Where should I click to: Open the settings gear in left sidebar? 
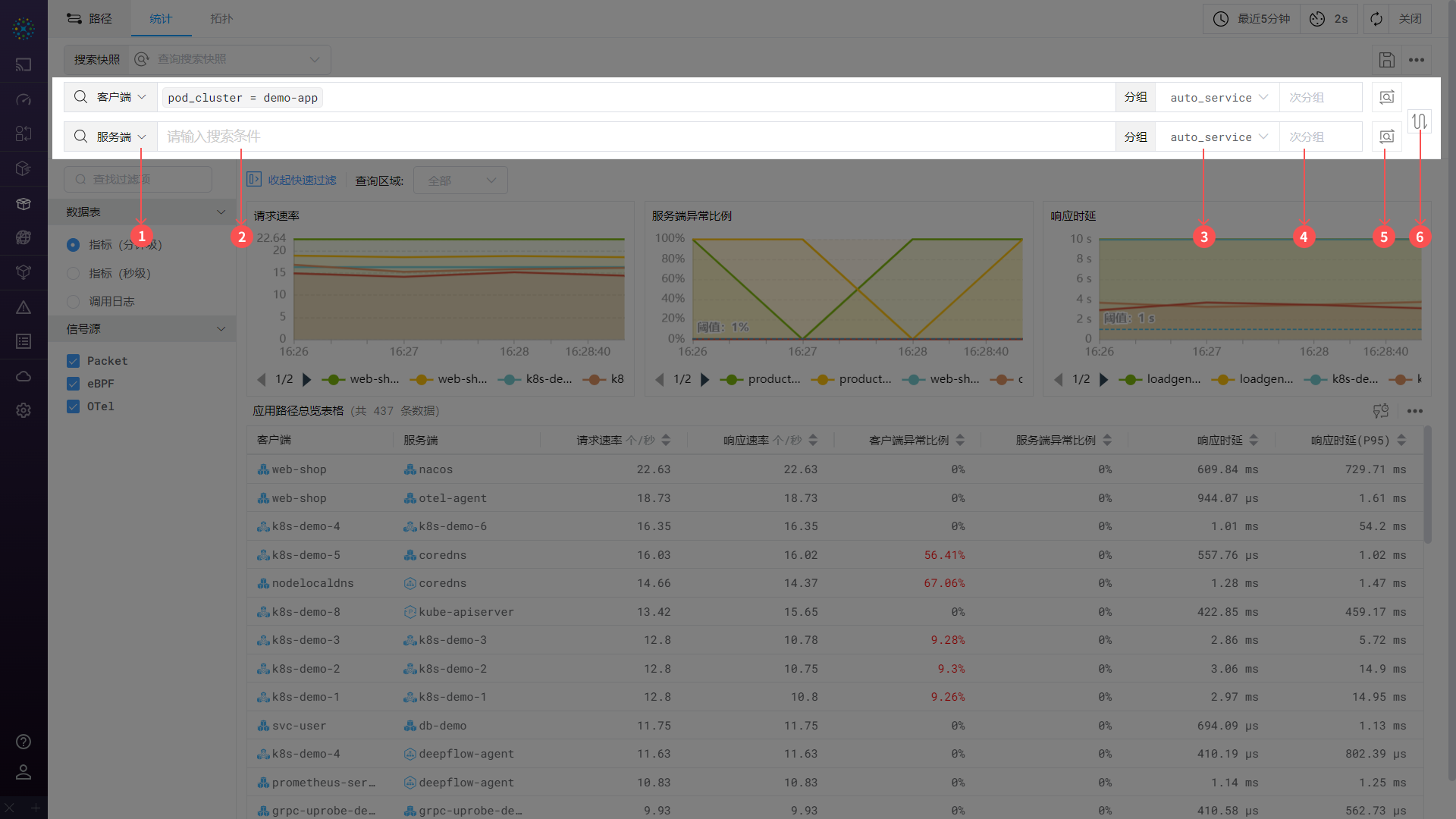(x=24, y=410)
